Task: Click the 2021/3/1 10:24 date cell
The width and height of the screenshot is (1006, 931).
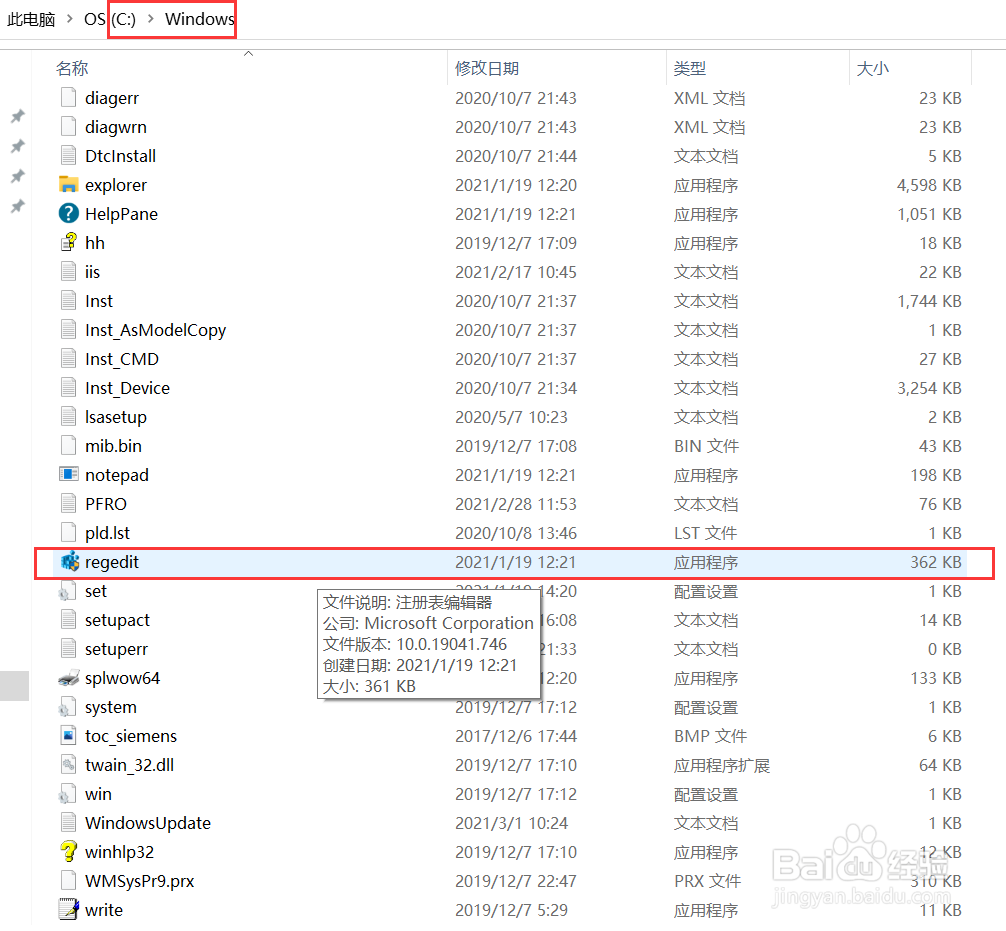Action: click(x=511, y=823)
